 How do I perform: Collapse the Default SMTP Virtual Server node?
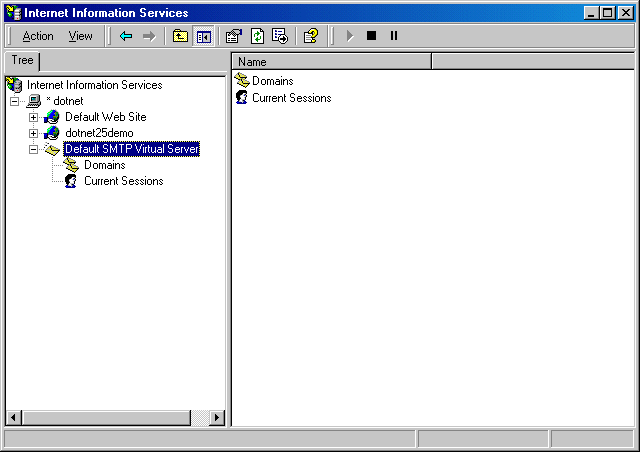tap(33, 149)
